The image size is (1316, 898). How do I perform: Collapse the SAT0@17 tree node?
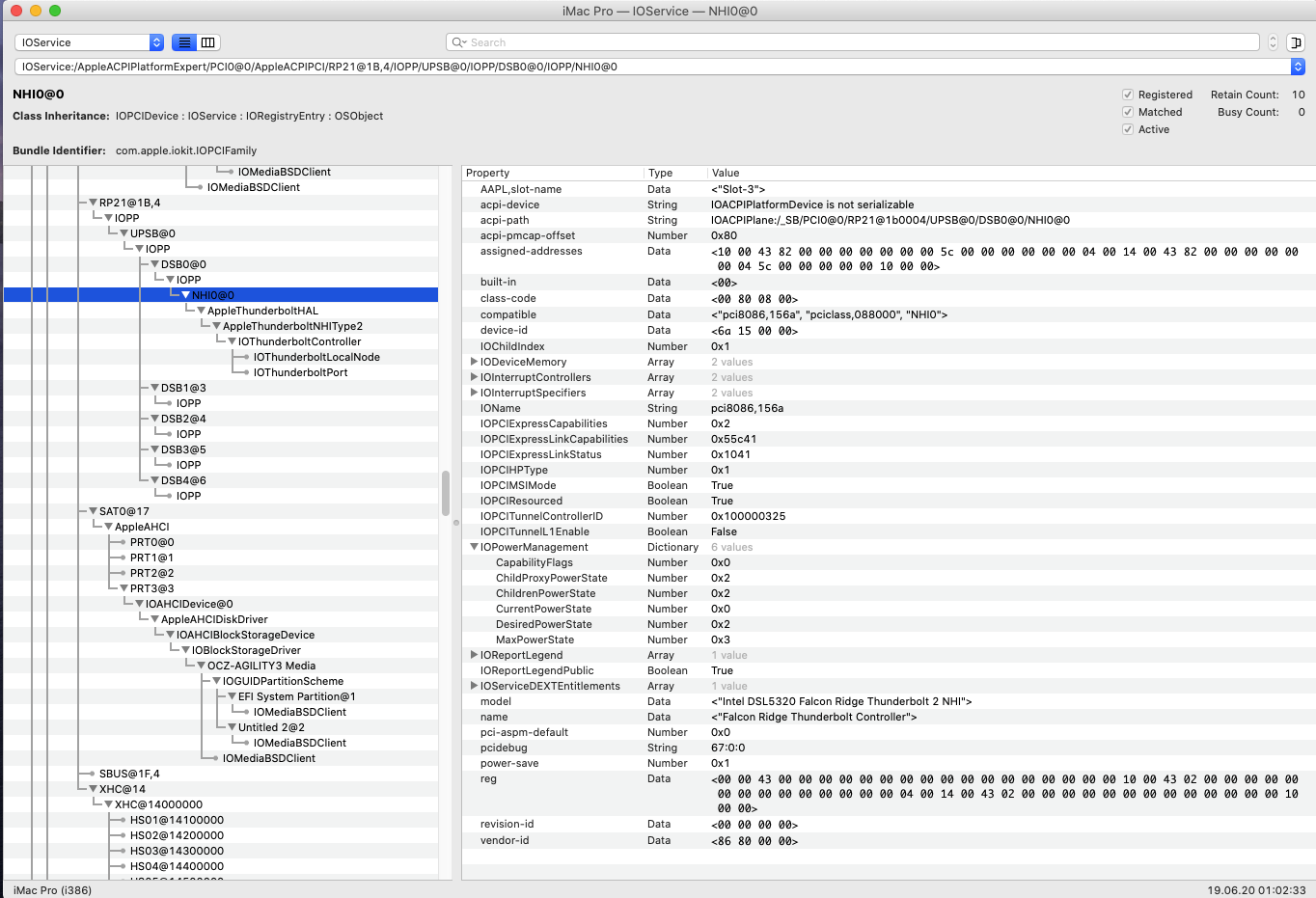(x=93, y=511)
